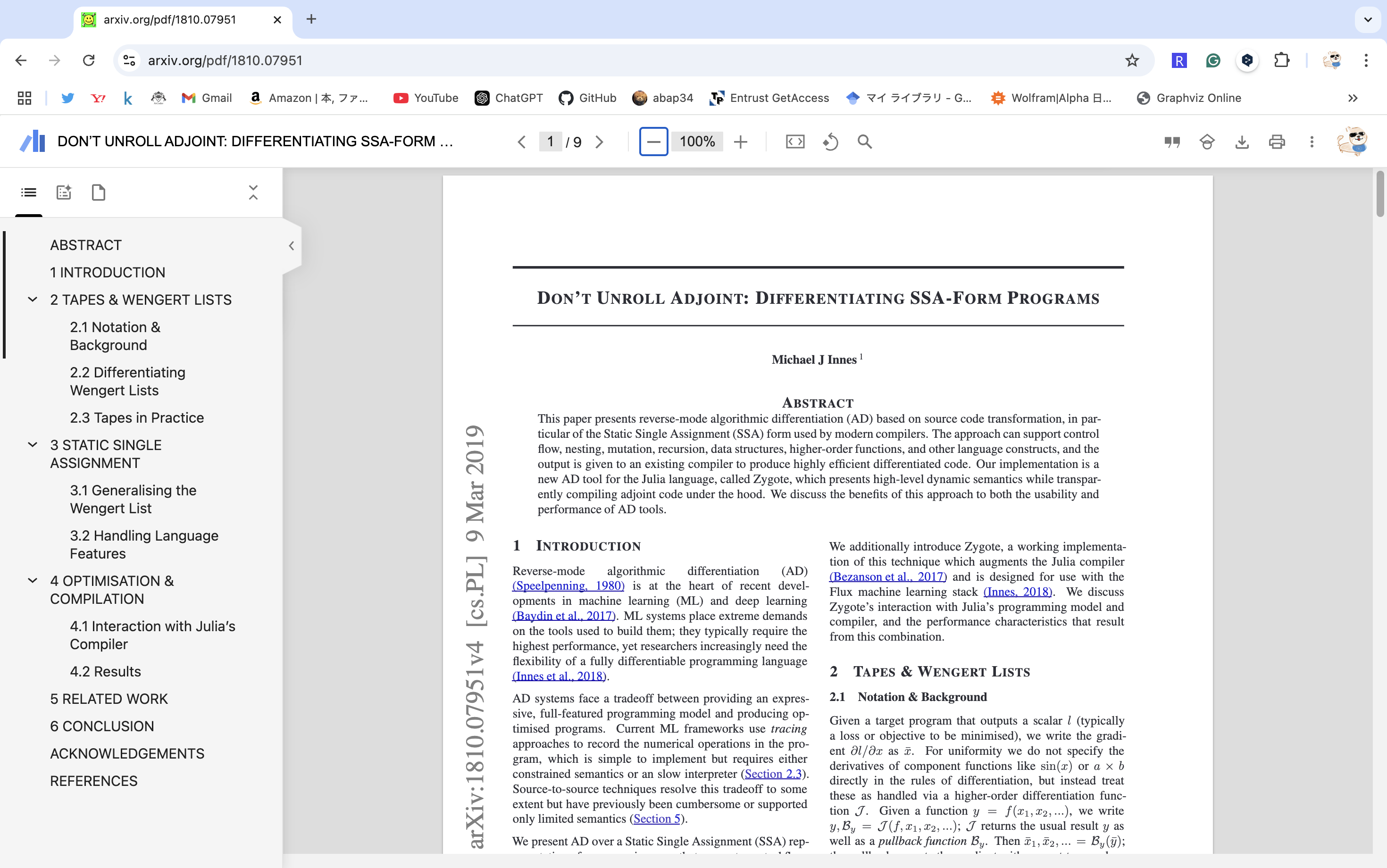Open the YouTube bookmark
The image size is (1387, 868).
click(x=426, y=98)
